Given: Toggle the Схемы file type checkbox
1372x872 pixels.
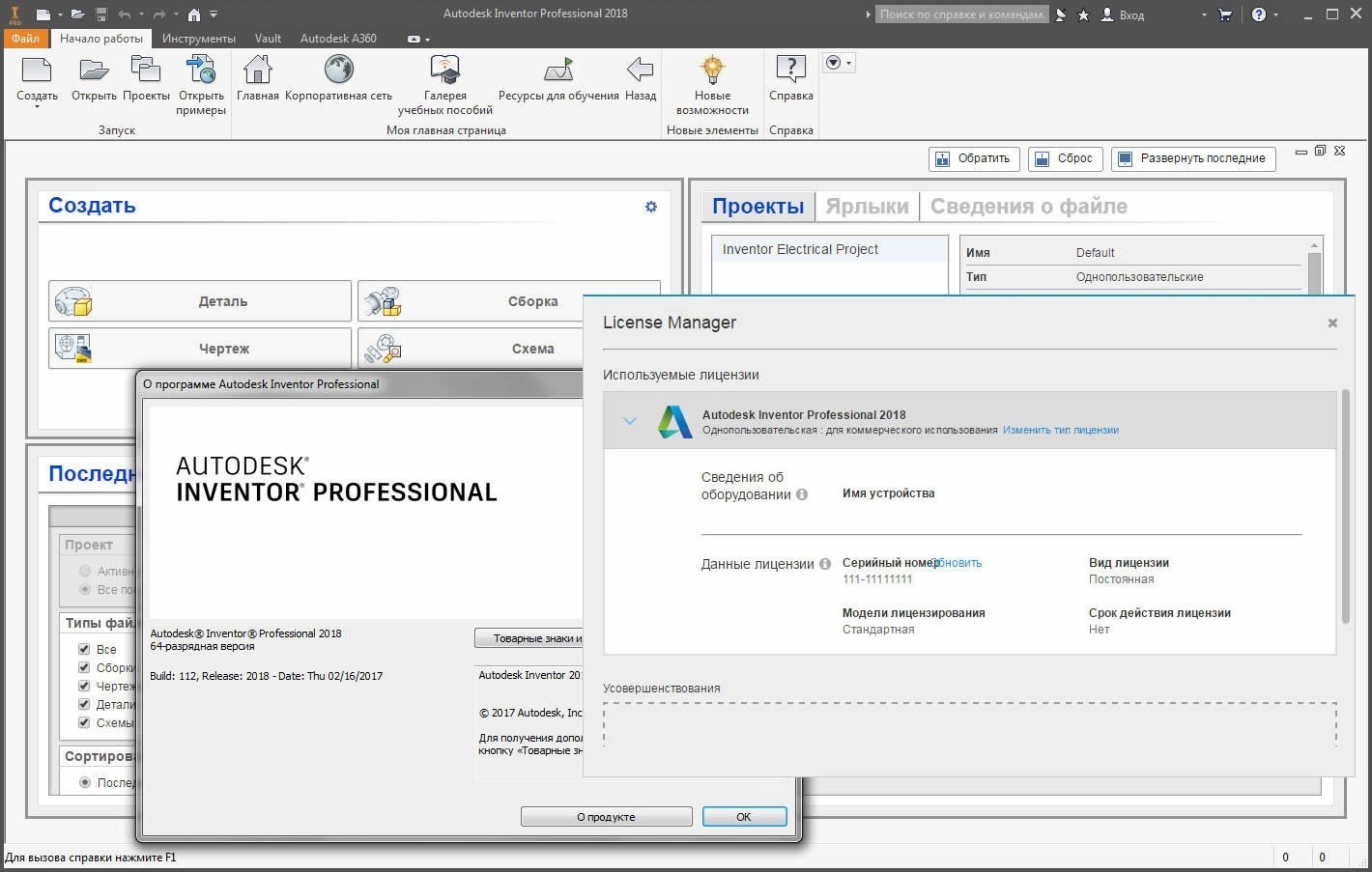Looking at the screenshot, I should coord(84,722).
